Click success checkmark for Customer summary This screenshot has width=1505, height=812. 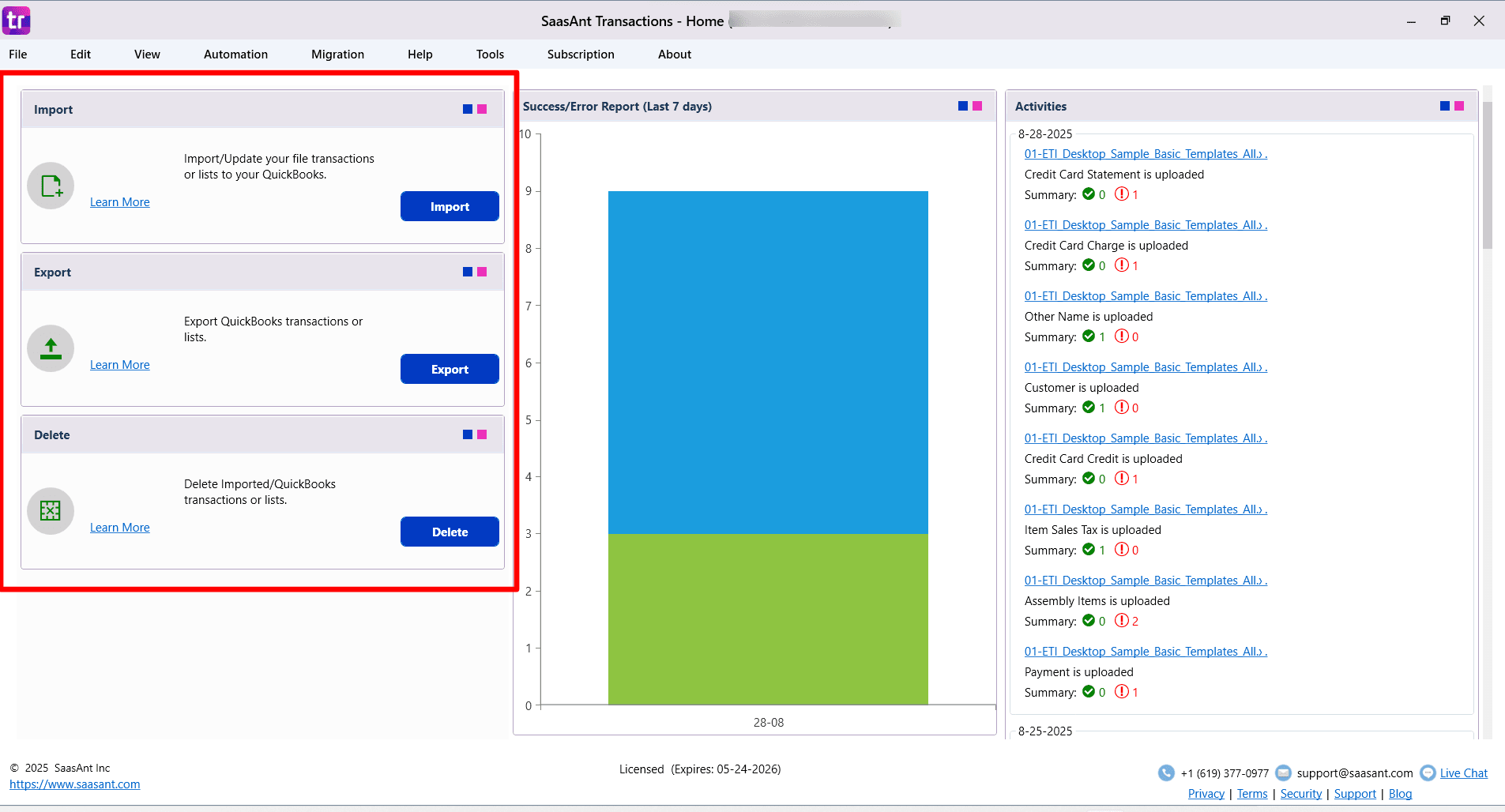tap(1089, 407)
